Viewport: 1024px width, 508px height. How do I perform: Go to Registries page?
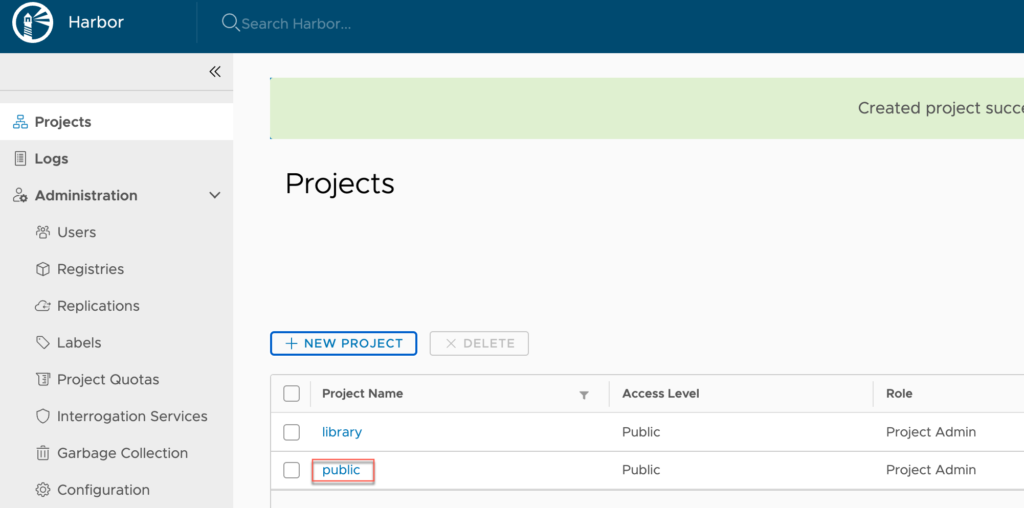pos(90,269)
